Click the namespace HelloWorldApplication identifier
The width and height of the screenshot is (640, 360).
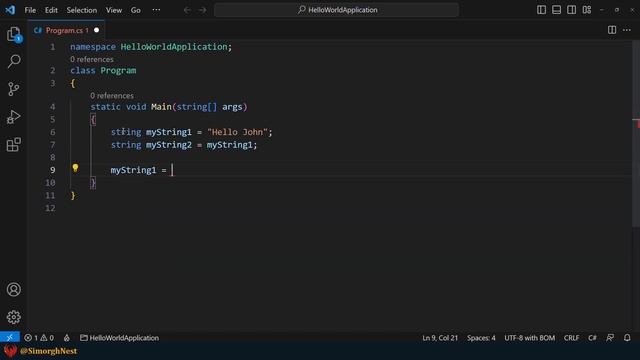coord(174,47)
